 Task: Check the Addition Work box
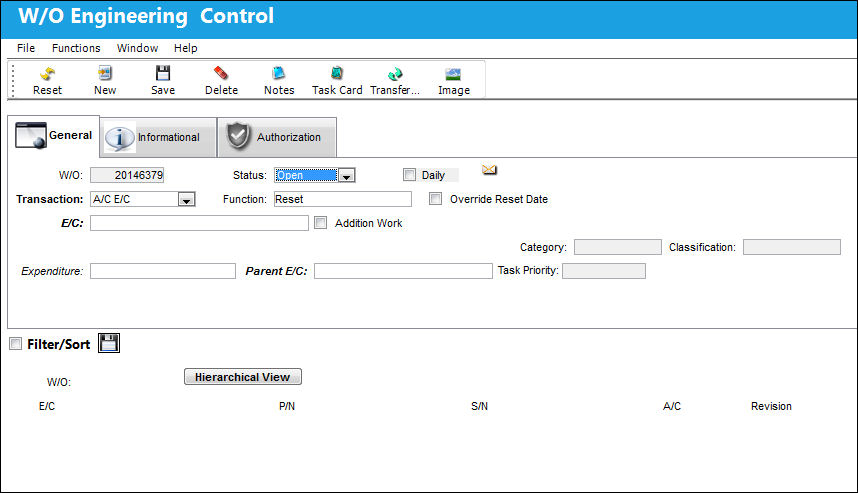[321, 223]
